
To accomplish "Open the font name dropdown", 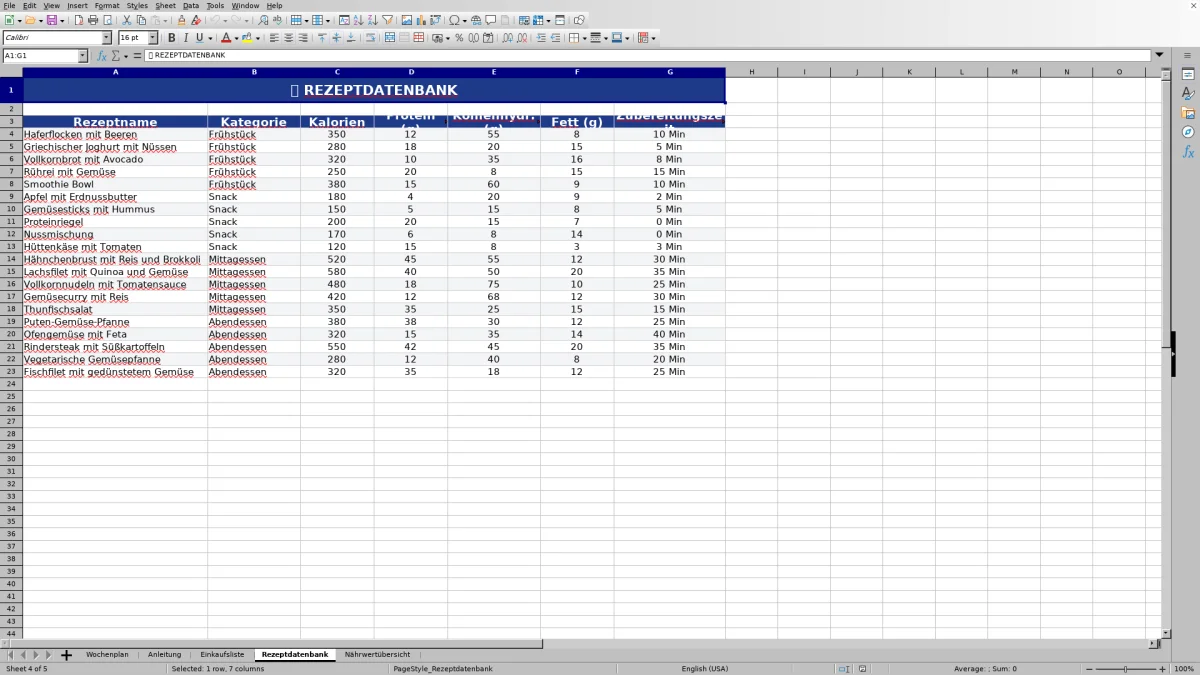I will coord(108,38).
